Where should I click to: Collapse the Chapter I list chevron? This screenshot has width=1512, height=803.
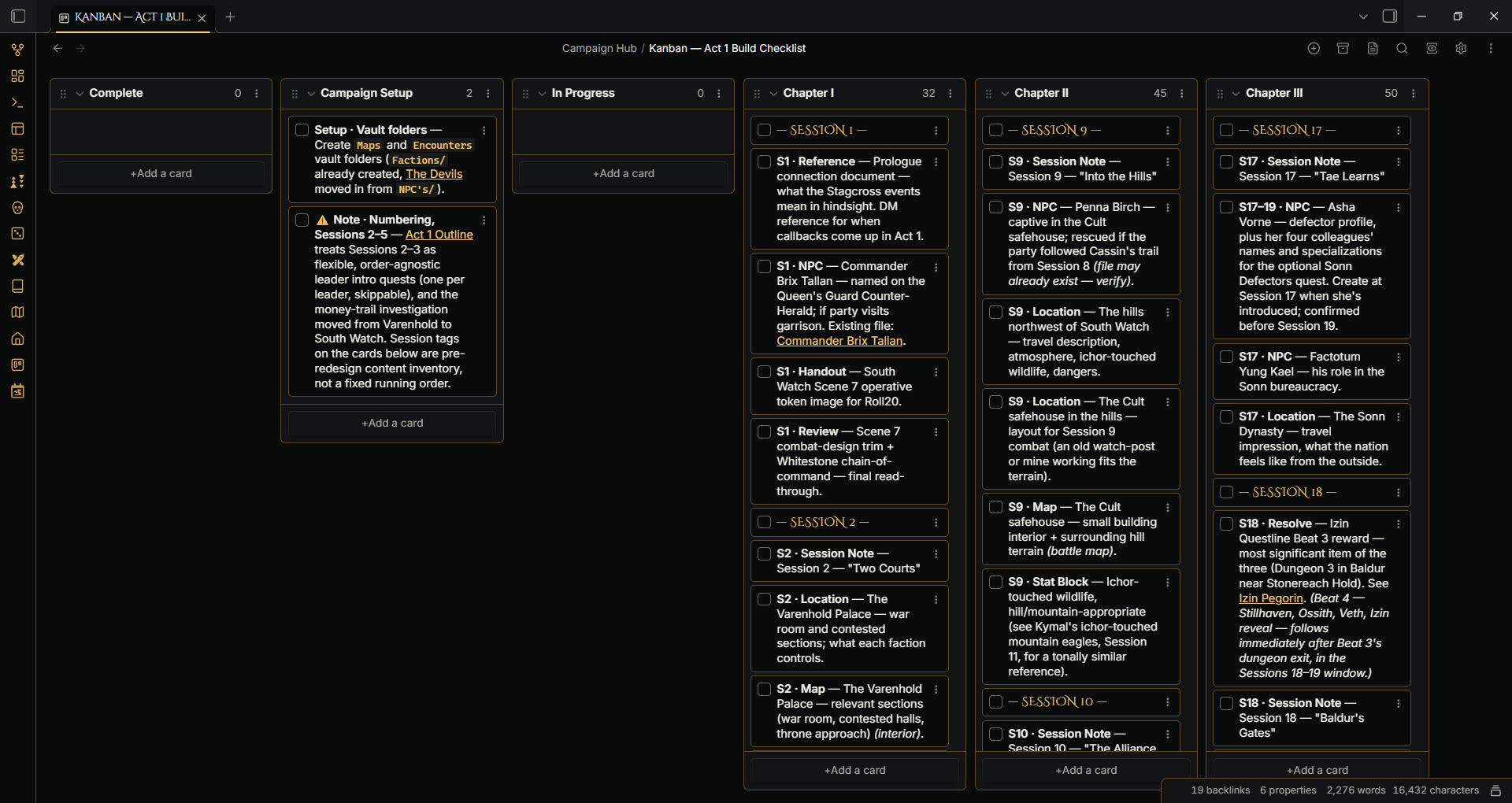click(773, 94)
